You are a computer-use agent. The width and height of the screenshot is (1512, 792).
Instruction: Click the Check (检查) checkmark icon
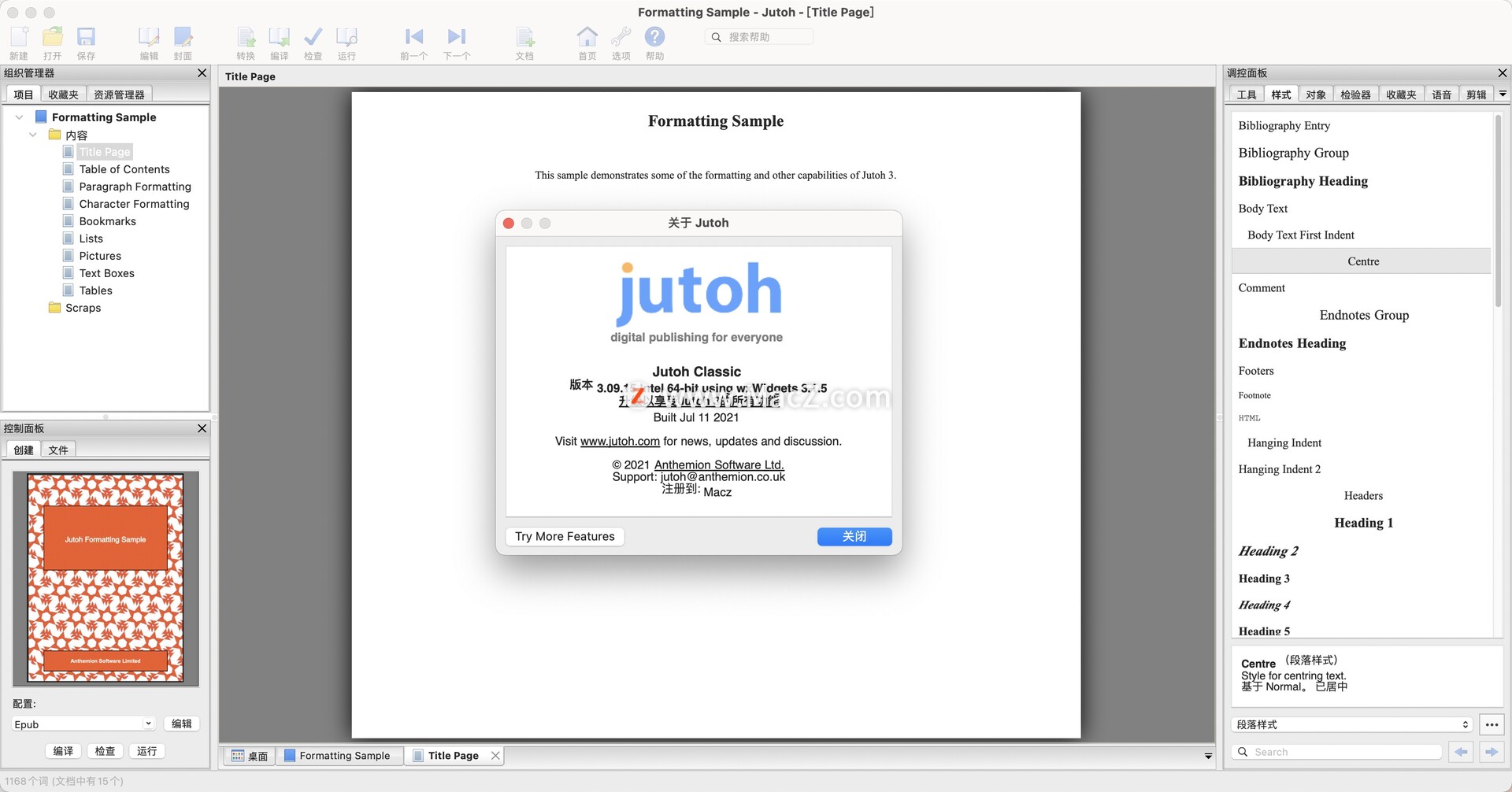point(313,36)
